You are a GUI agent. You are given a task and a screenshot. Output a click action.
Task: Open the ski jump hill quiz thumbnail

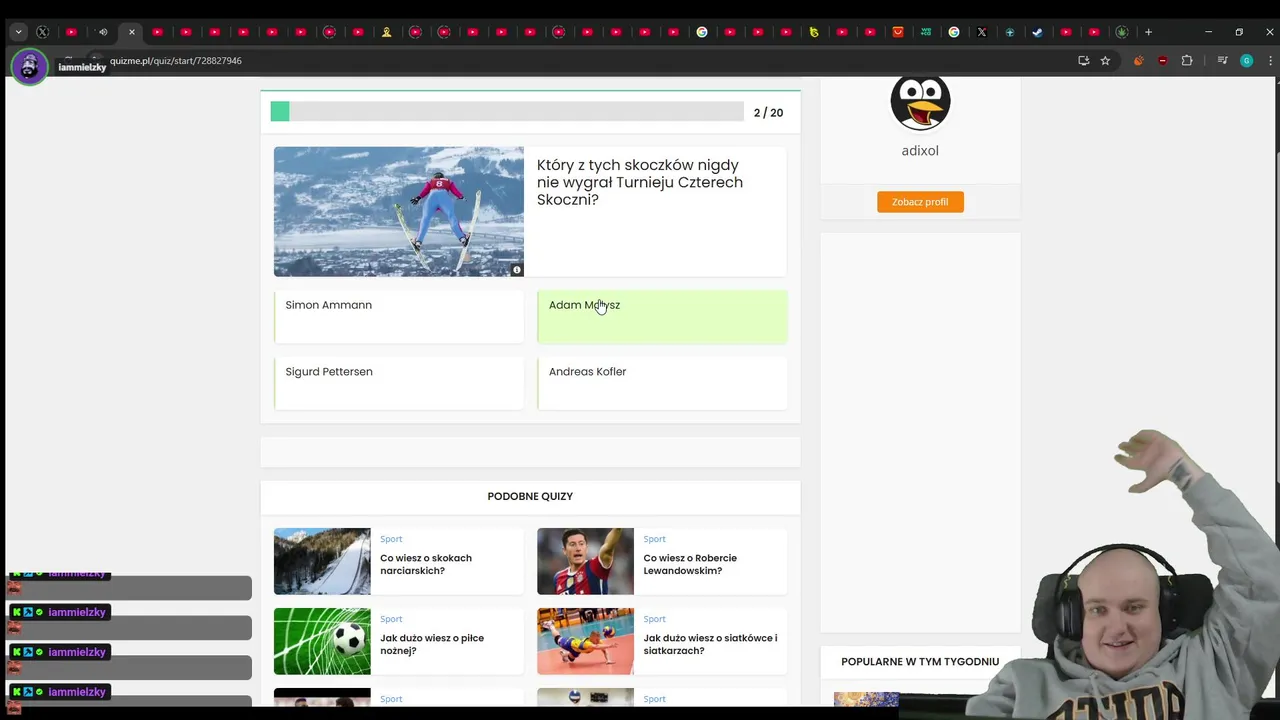tap(322, 561)
